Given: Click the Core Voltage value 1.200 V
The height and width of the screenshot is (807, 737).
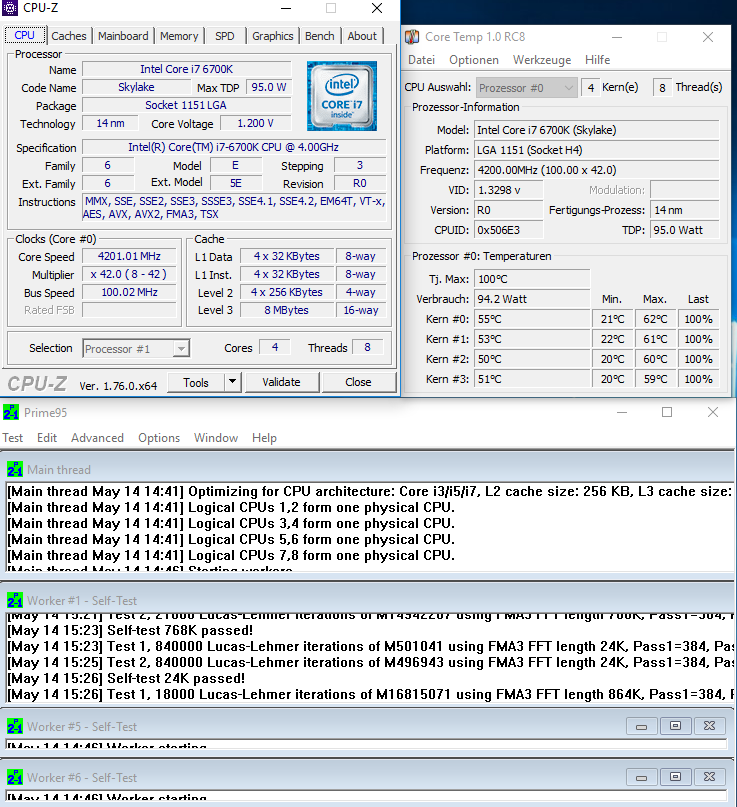Looking at the screenshot, I should [x=256, y=124].
